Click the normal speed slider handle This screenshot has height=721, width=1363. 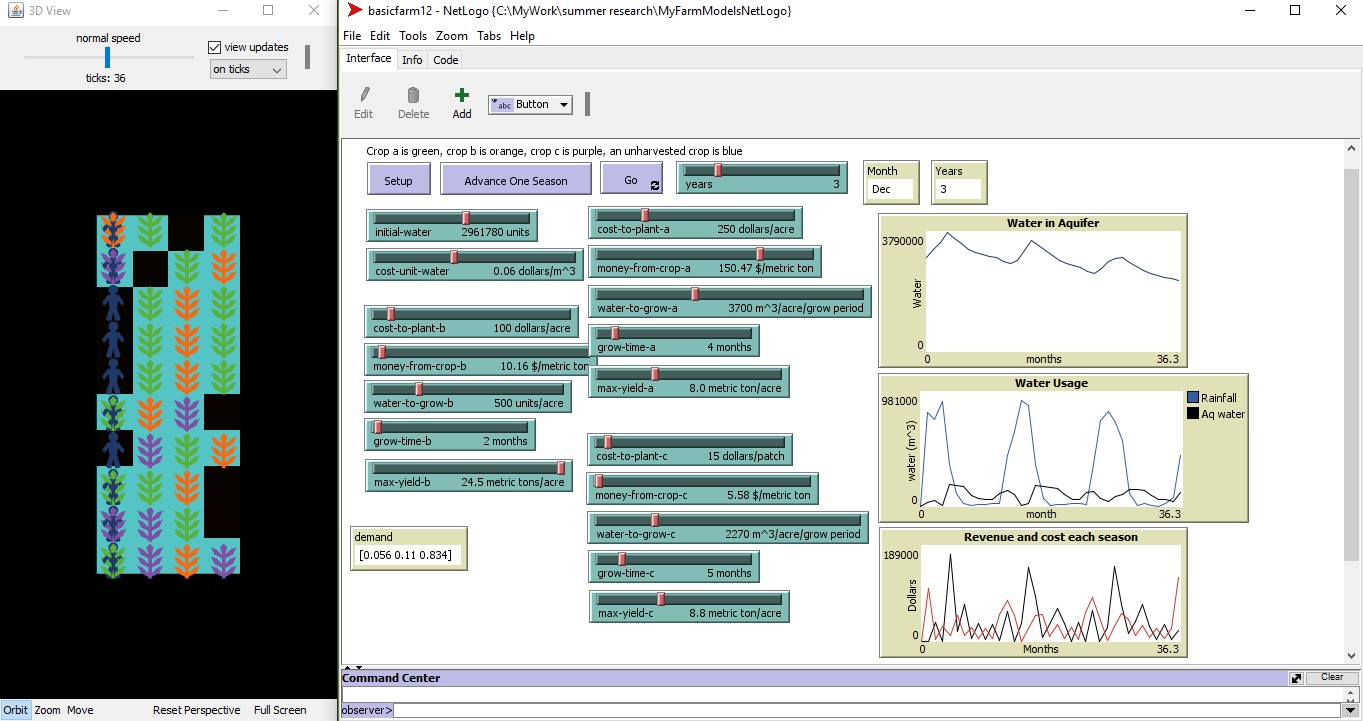[107, 57]
